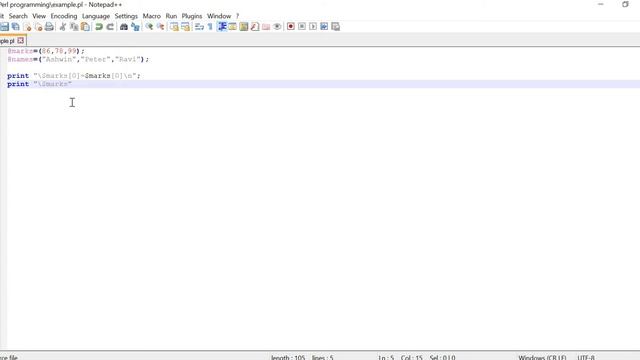640x360 pixels.
Task: Open the Replace dialog icon
Action: click(x=135, y=27)
